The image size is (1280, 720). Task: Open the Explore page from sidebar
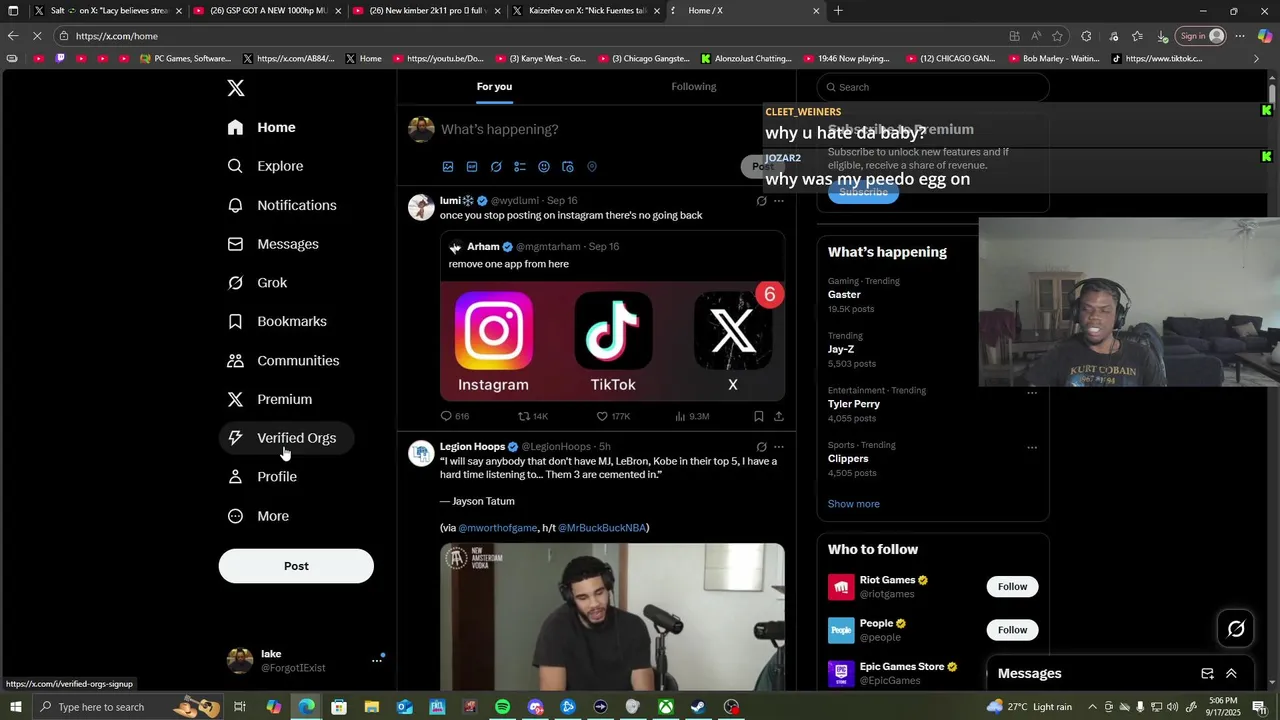pyautogui.click(x=266, y=166)
